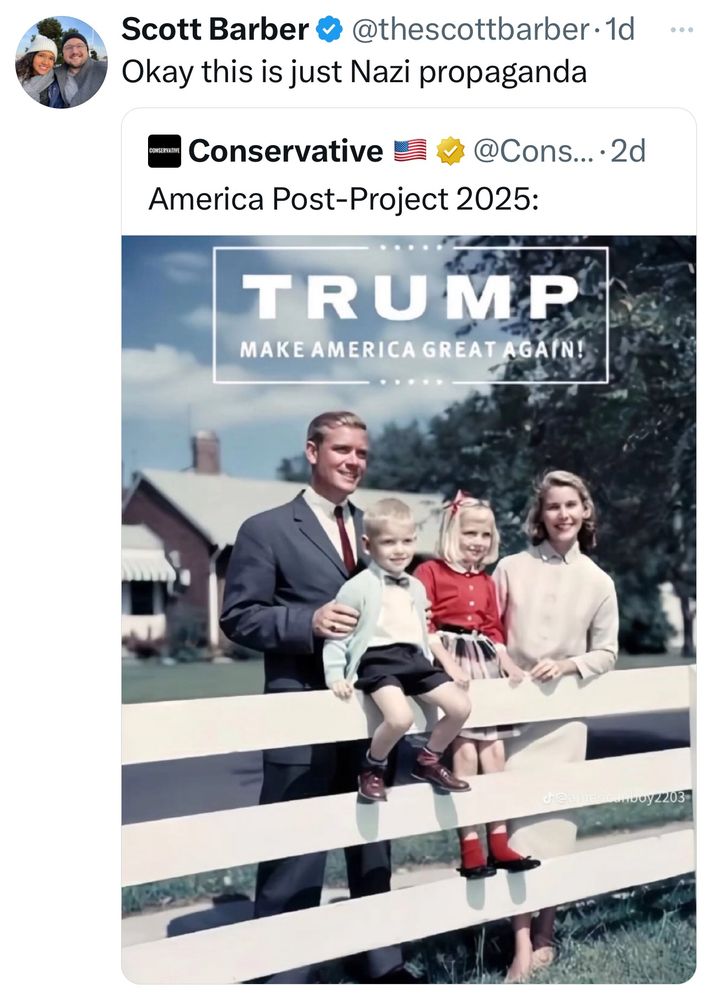Open Scott Barber's profile avatar photo
712x1000 pixels.
tap(61, 62)
